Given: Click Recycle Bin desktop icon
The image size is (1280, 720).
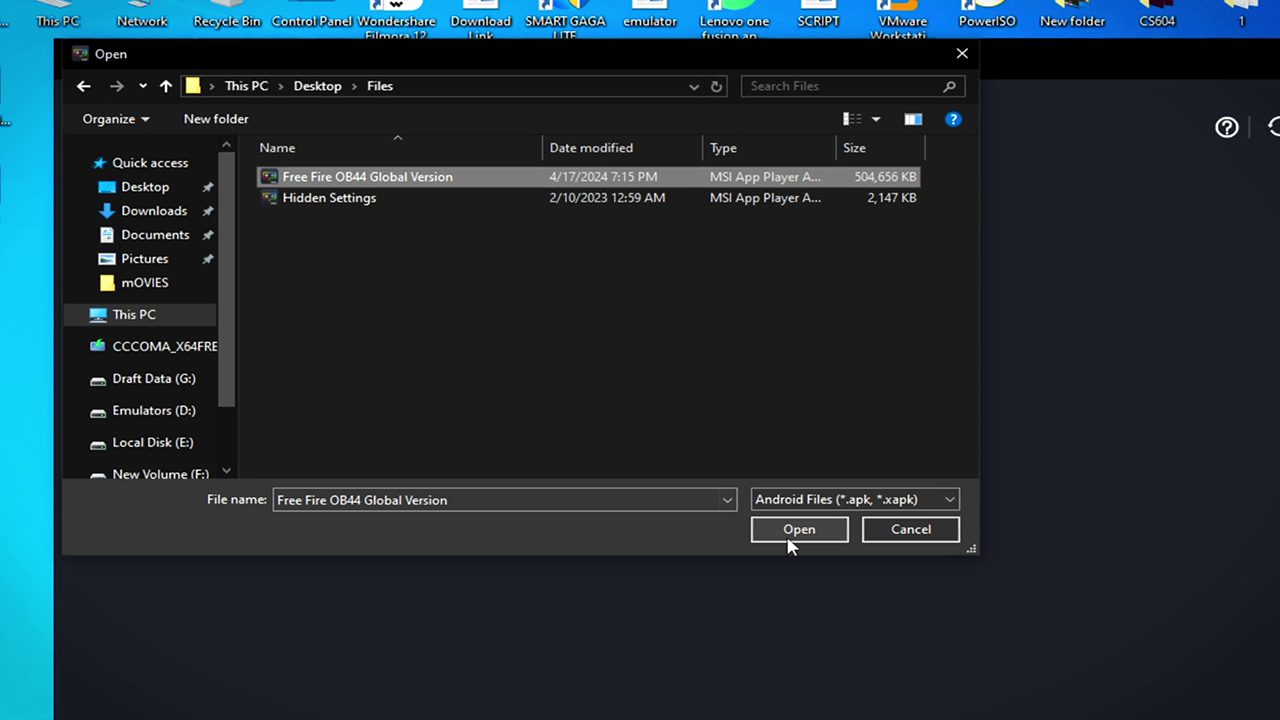Looking at the screenshot, I should 227,14.
